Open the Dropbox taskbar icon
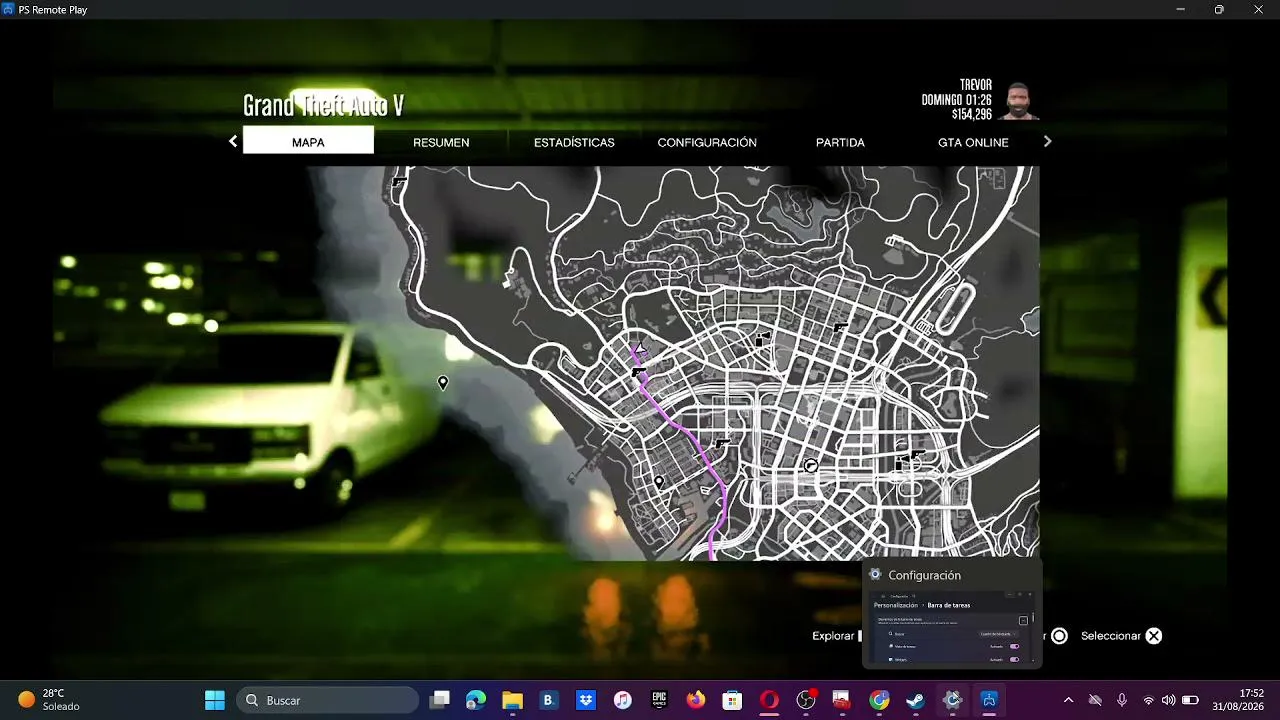This screenshot has width=1280, height=720. [586, 700]
